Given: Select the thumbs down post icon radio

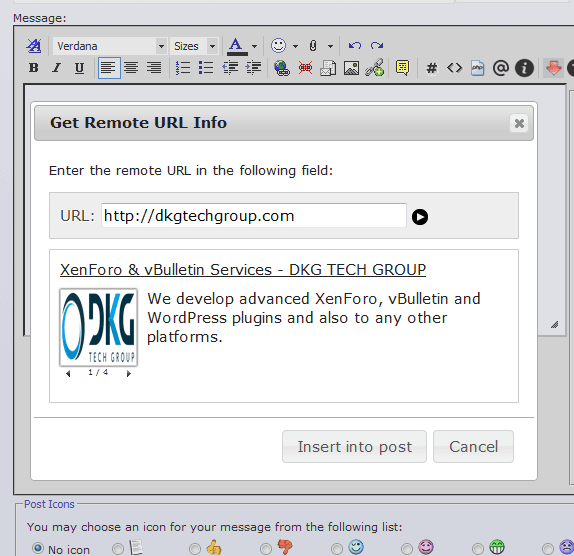Looking at the screenshot, I should click(x=266, y=549).
